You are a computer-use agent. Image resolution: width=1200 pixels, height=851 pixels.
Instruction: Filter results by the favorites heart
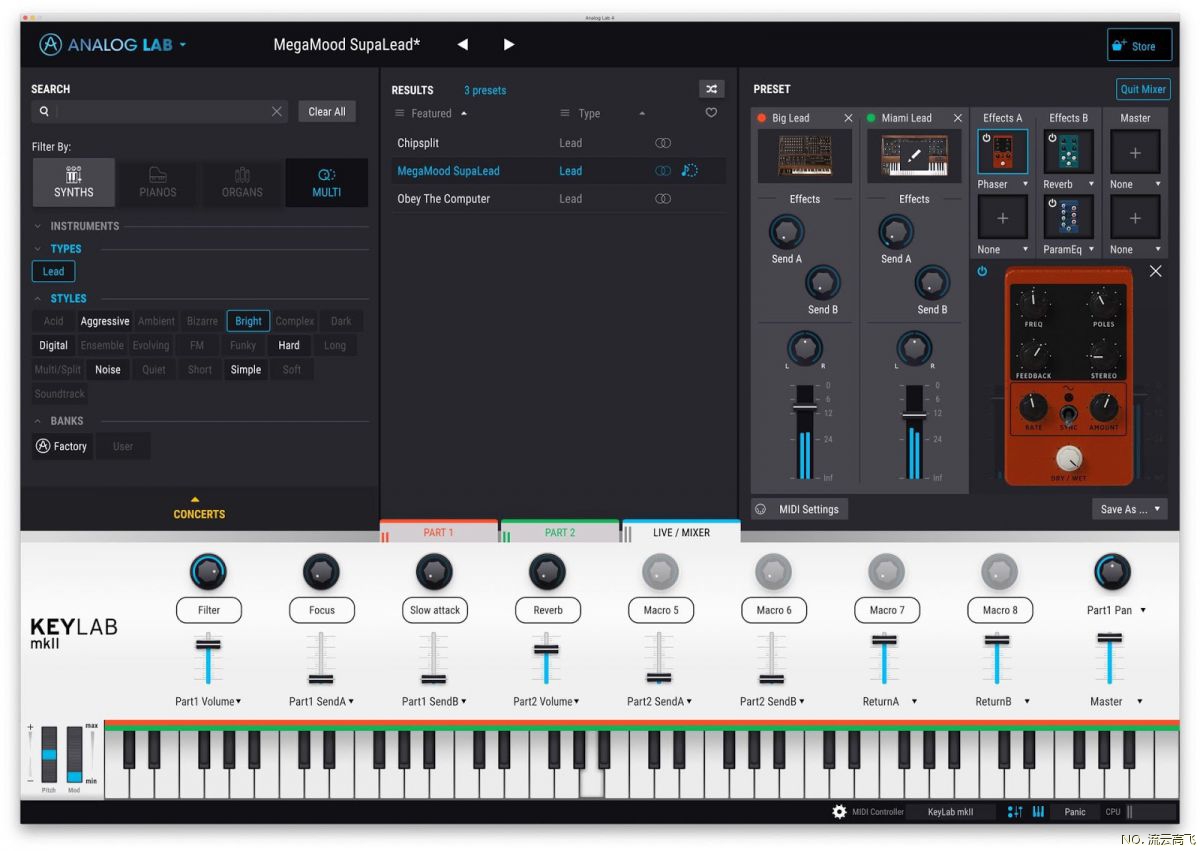[711, 113]
